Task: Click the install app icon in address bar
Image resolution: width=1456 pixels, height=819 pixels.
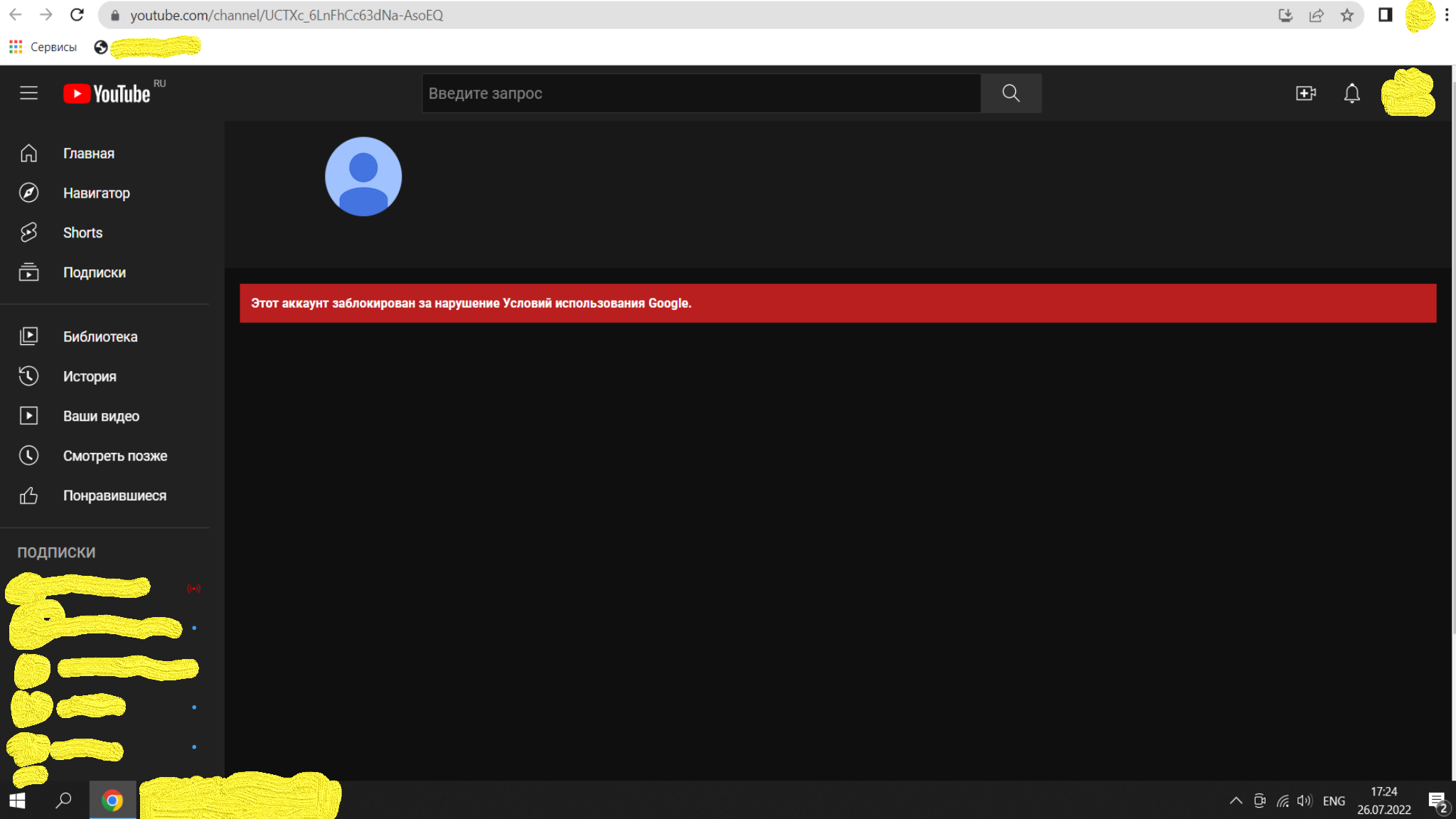Action: point(1285,16)
